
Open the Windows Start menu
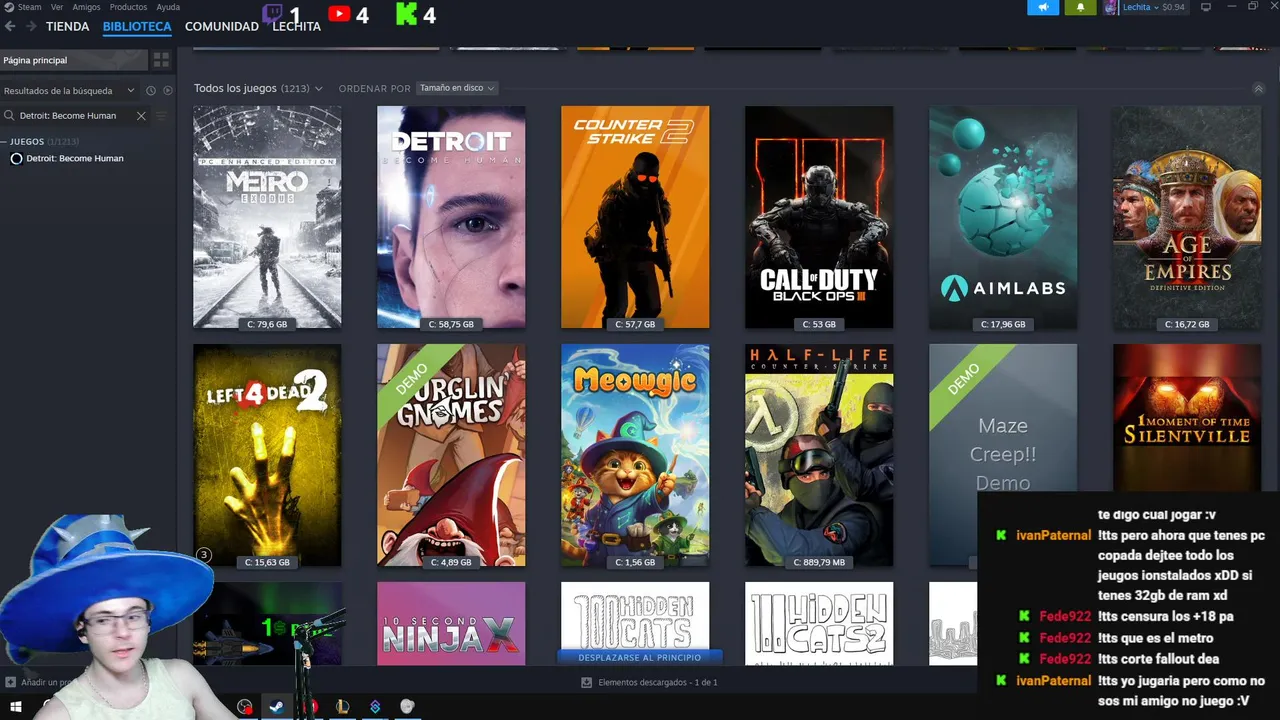click(16, 707)
